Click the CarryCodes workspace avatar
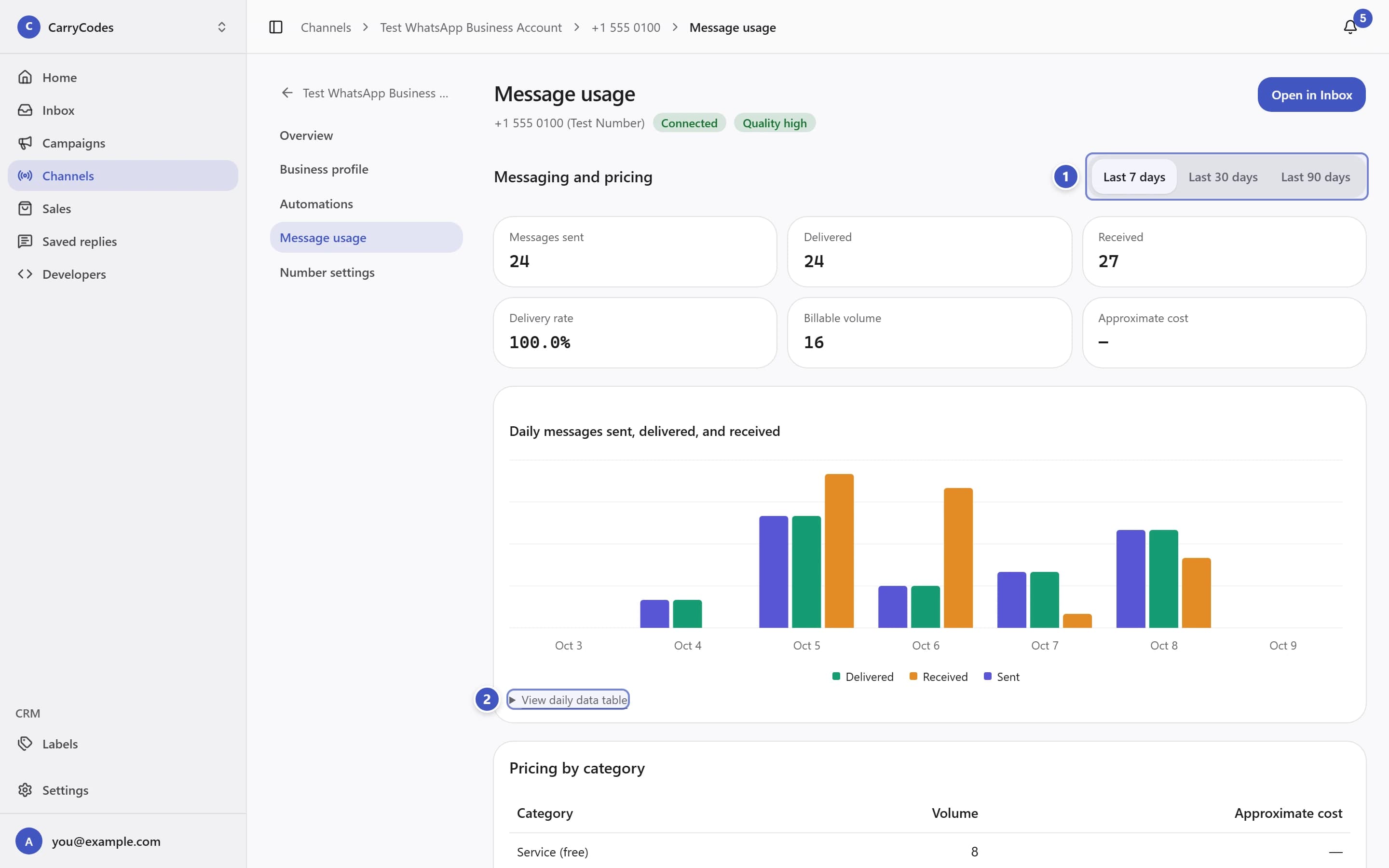Viewport: 1389px width, 868px height. click(x=29, y=27)
